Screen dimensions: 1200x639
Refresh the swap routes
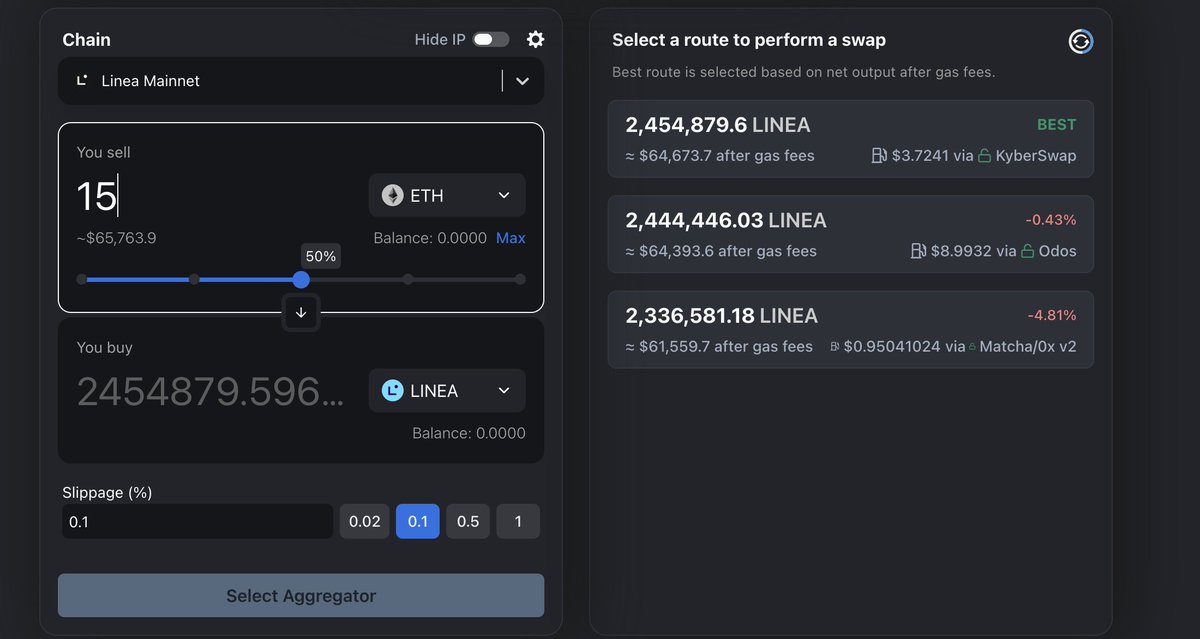click(1080, 41)
